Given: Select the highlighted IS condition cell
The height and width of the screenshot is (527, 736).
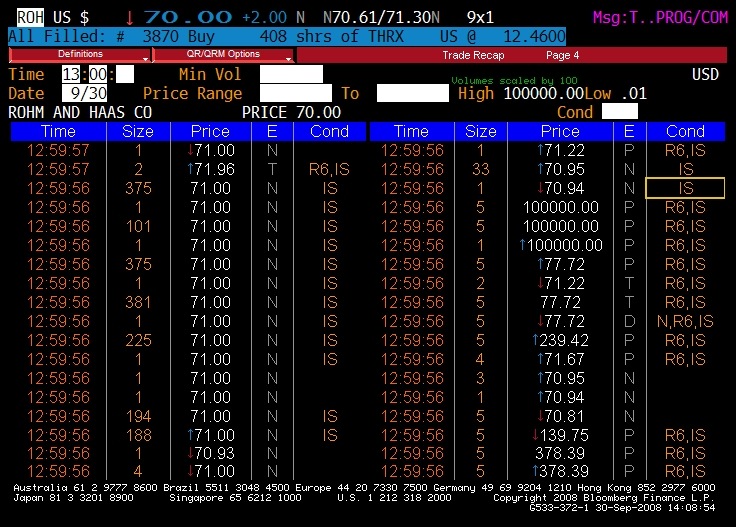Looking at the screenshot, I should (685, 188).
